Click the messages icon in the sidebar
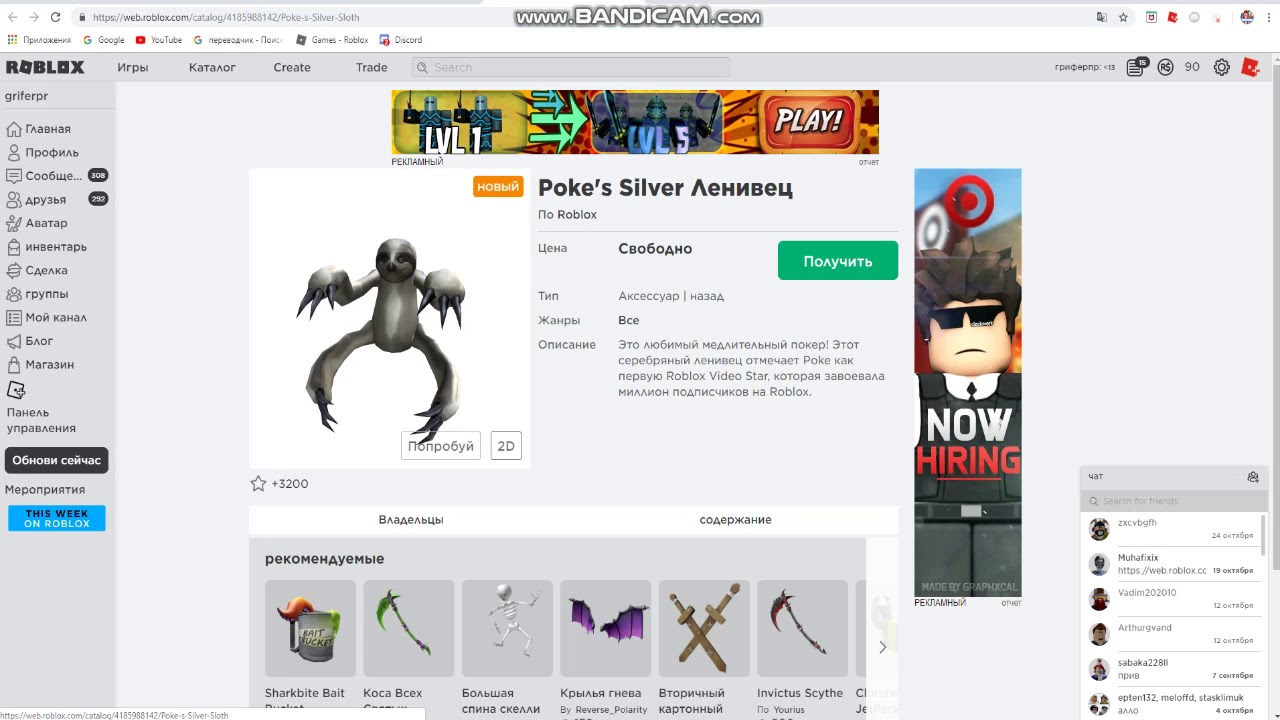The width and height of the screenshot is (1280, 720). [x=14, y=176]
